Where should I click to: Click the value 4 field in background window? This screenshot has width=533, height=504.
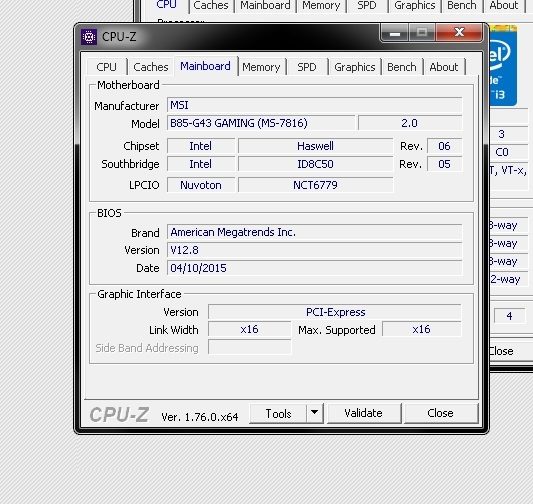[509, 316]
